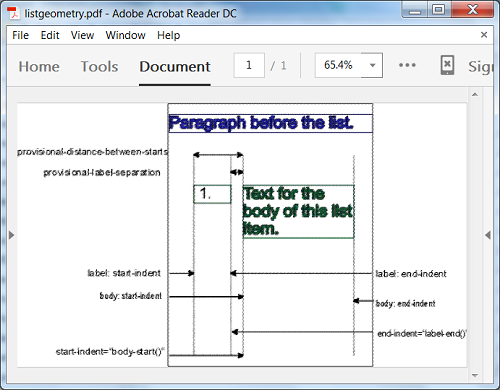Click the 'body: start-indent' text

click(131, 296)
